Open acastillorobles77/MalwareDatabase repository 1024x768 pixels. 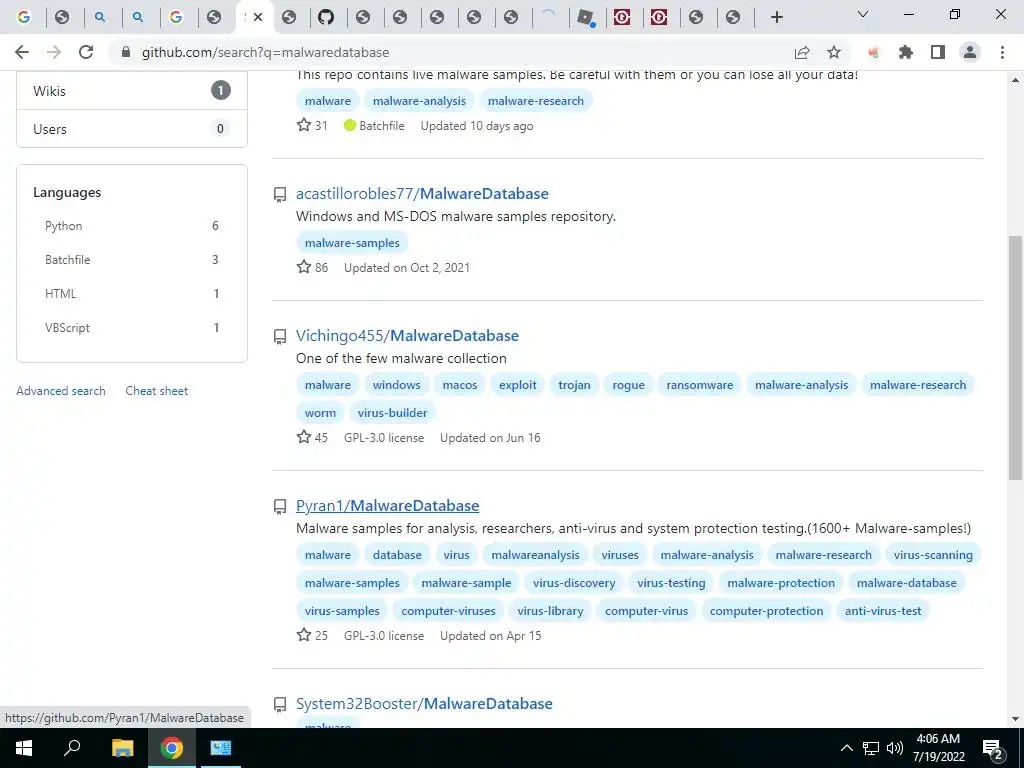click(422, 193)
